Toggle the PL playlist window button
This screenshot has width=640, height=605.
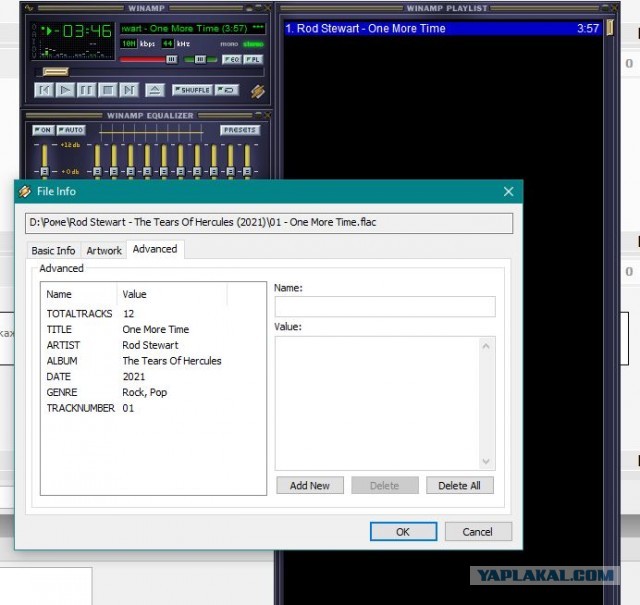coord(253,60)
